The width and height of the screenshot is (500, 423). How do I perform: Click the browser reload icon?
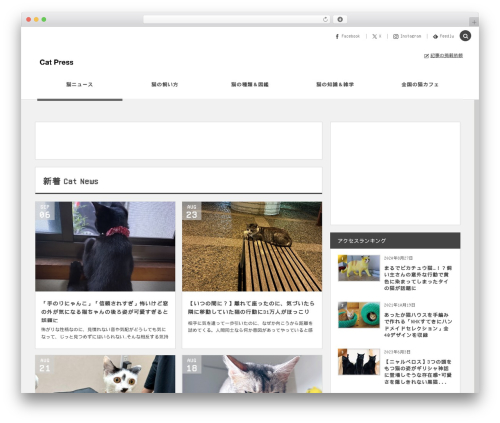(325, 19)
